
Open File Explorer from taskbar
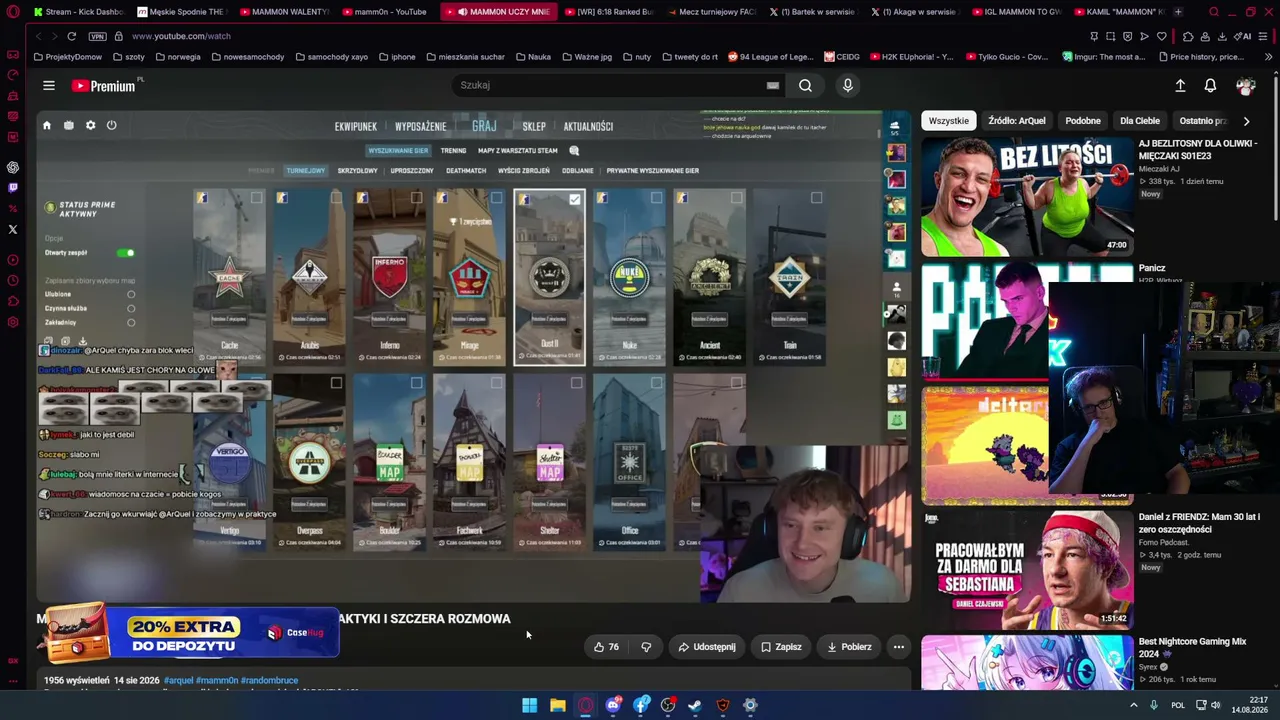557,705
